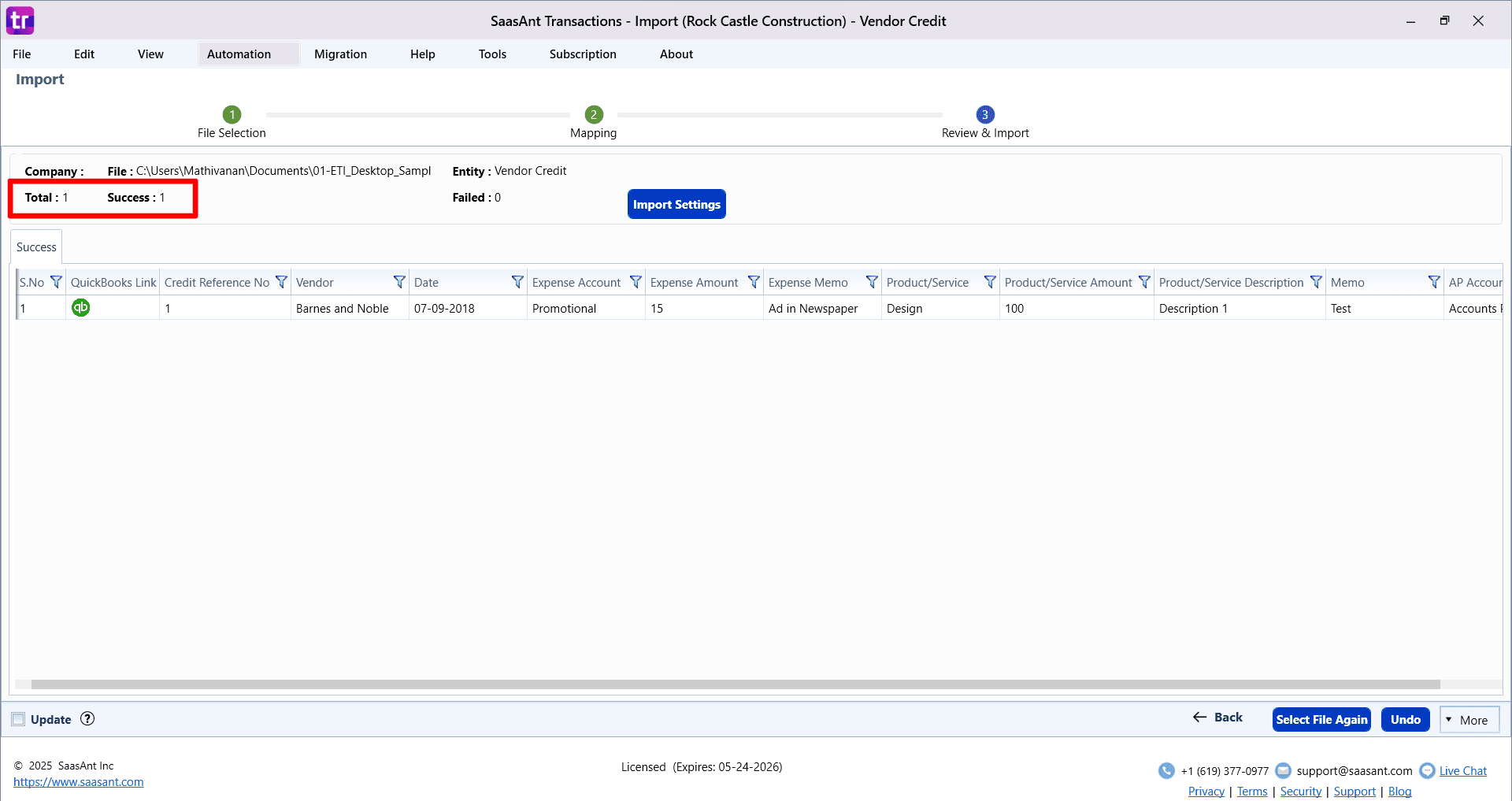Select the Promotional expense account cell
Screen dimensions: 1512x801
coord(586,308)
